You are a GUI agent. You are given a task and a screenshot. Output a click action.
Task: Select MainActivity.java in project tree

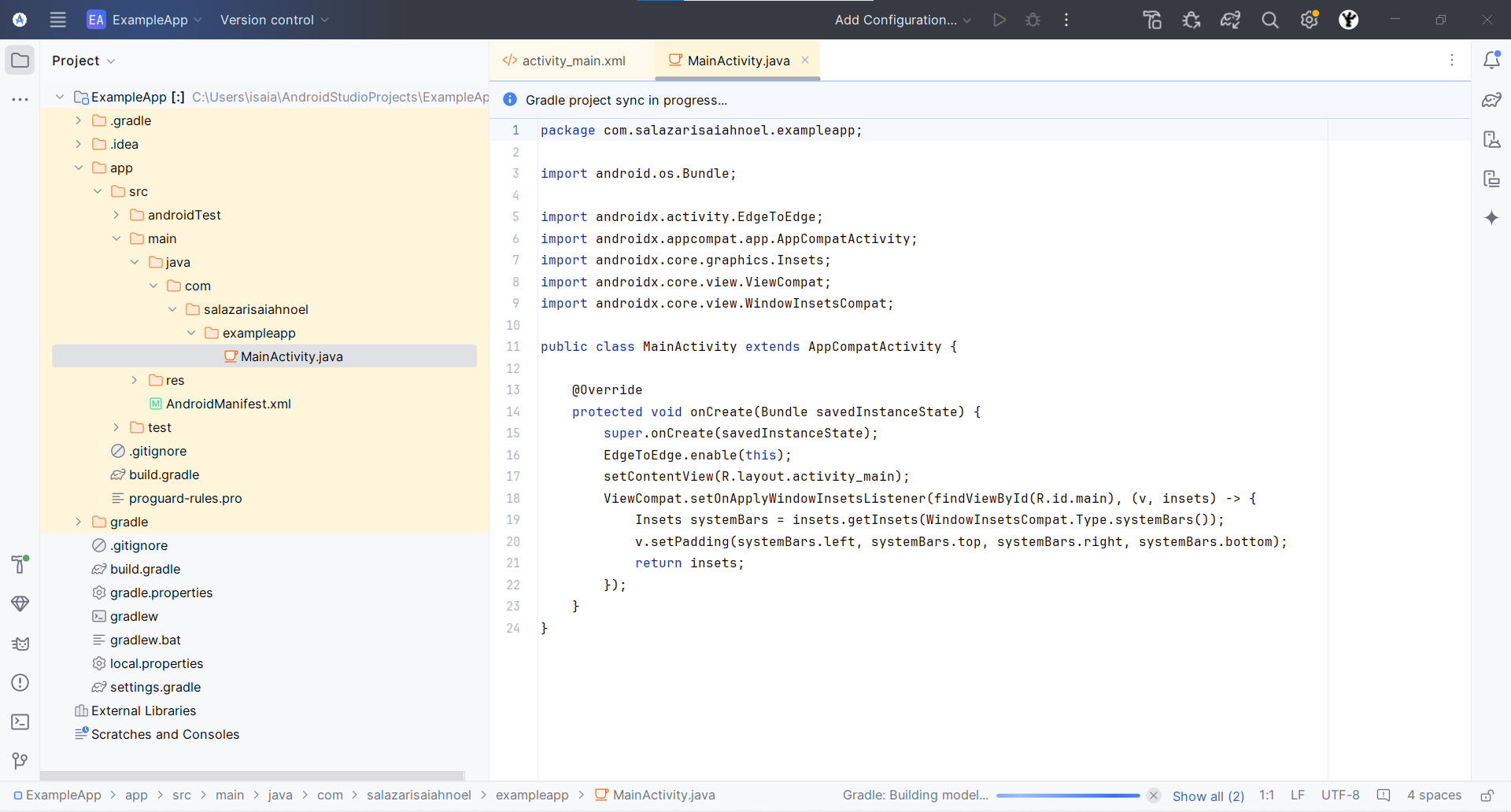264,356
